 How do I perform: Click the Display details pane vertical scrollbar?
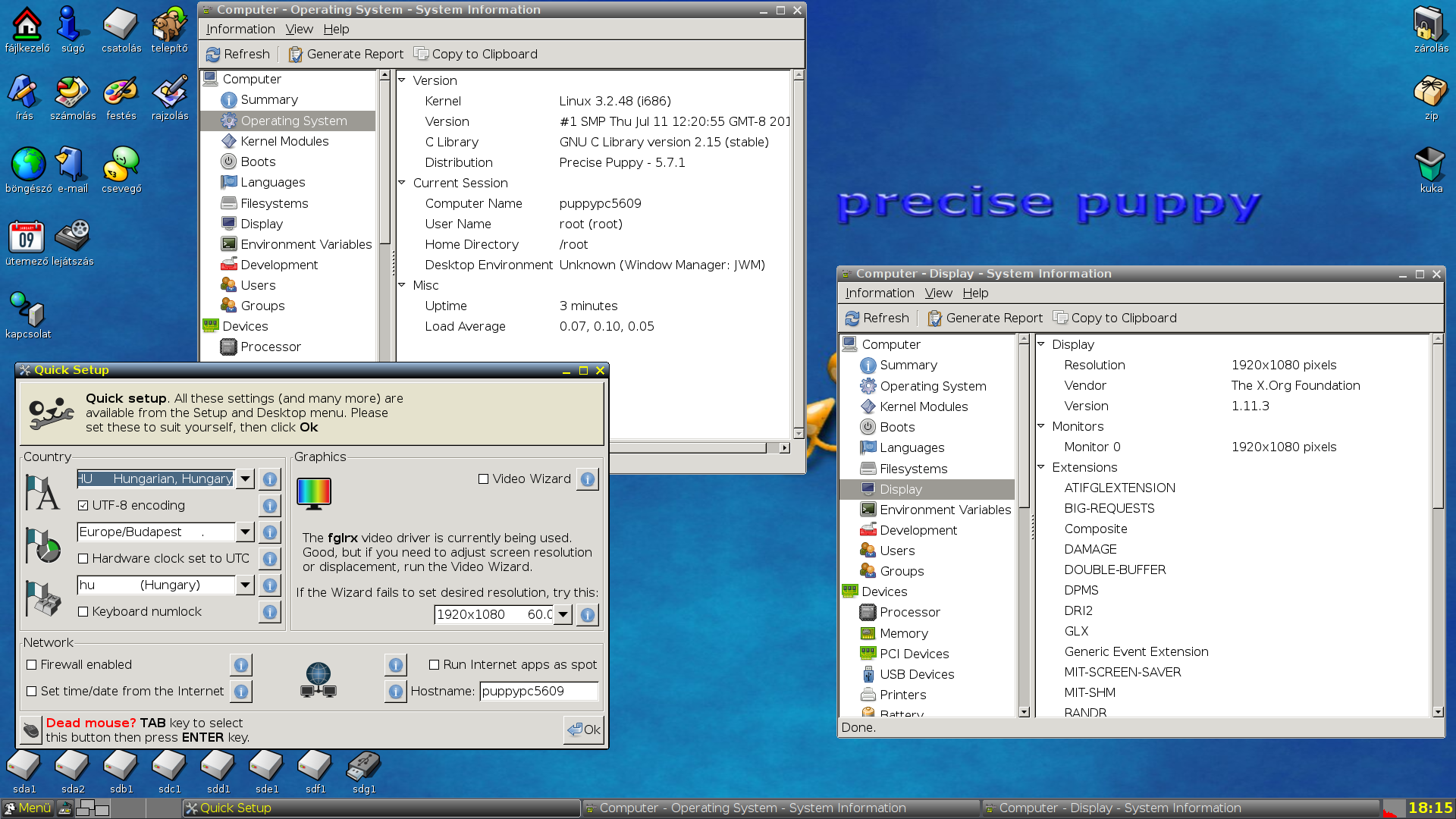(1438, 525)
